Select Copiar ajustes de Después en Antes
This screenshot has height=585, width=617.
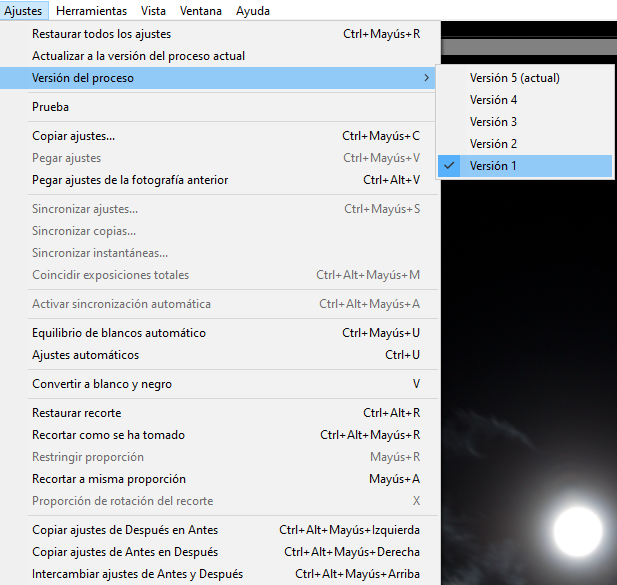tap(218, 530)
